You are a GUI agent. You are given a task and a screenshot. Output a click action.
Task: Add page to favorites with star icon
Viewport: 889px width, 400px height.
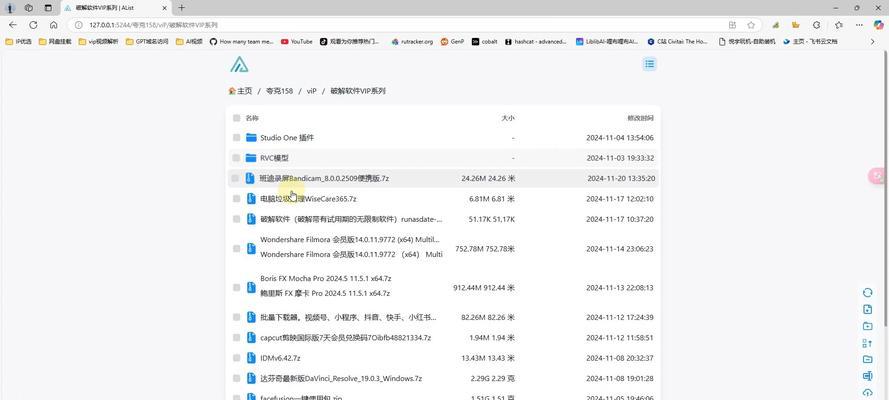point(751,25)
